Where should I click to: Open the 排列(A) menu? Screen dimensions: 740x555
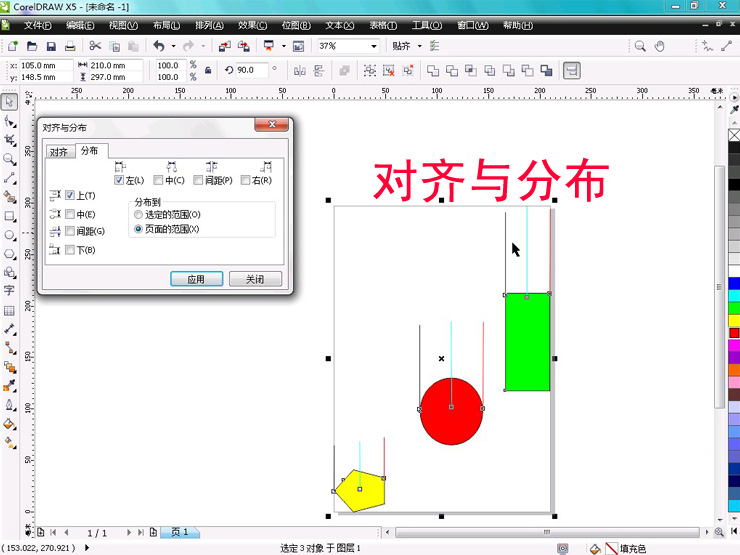click(x=210, y=25)
